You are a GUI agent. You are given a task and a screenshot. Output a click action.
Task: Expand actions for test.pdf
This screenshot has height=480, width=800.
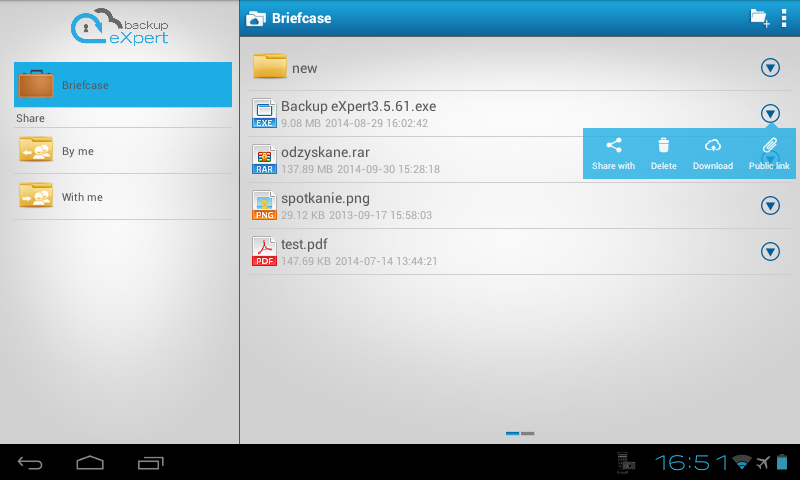(770, 251)
